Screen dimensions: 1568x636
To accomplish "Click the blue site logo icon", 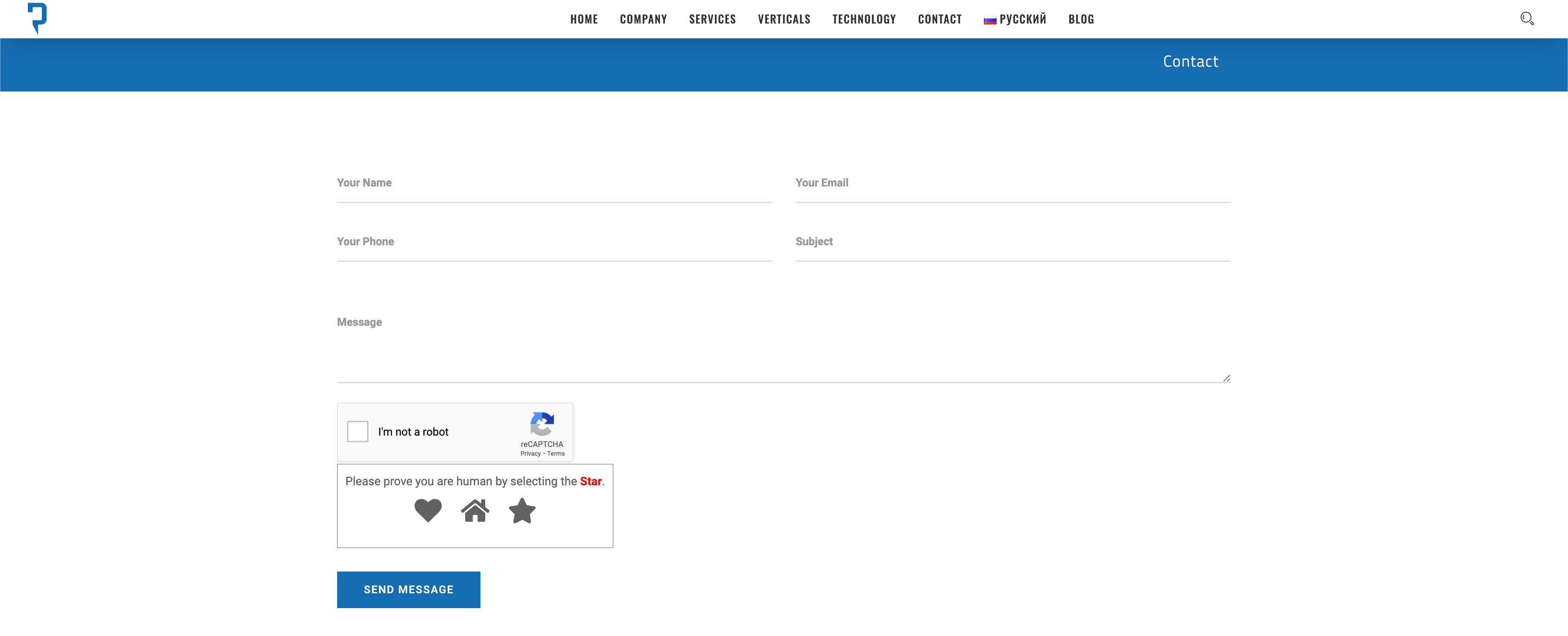I will click(37, 18).
